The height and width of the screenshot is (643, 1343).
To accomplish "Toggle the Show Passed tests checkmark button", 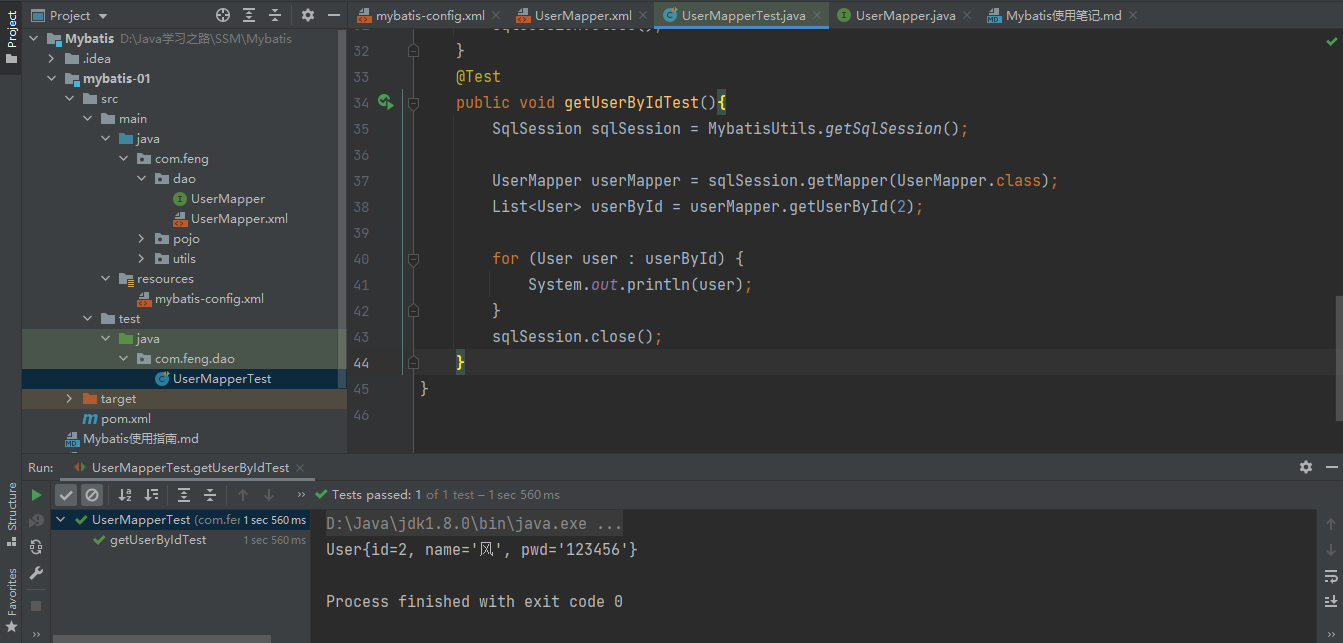I will point(66,494).
